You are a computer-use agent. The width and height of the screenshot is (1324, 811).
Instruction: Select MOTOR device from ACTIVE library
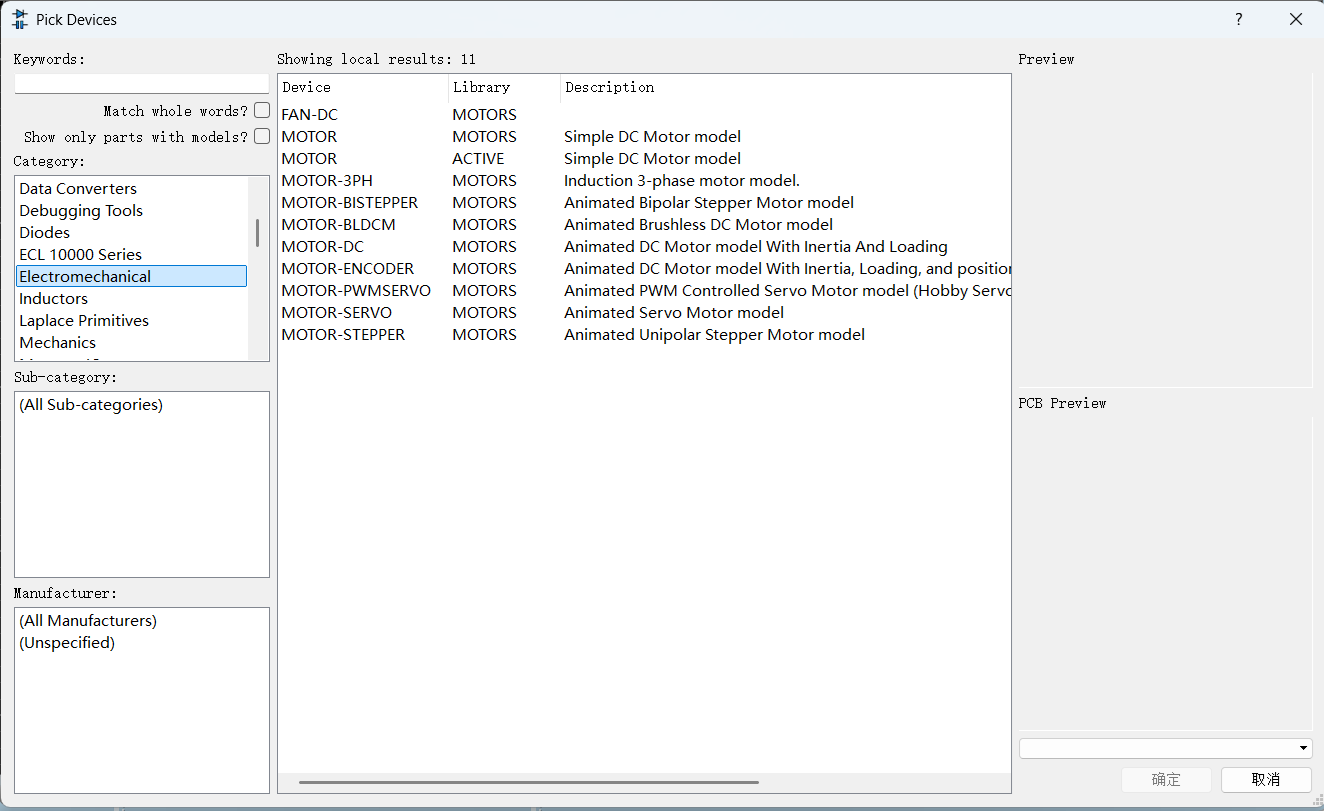pos(644,158)
